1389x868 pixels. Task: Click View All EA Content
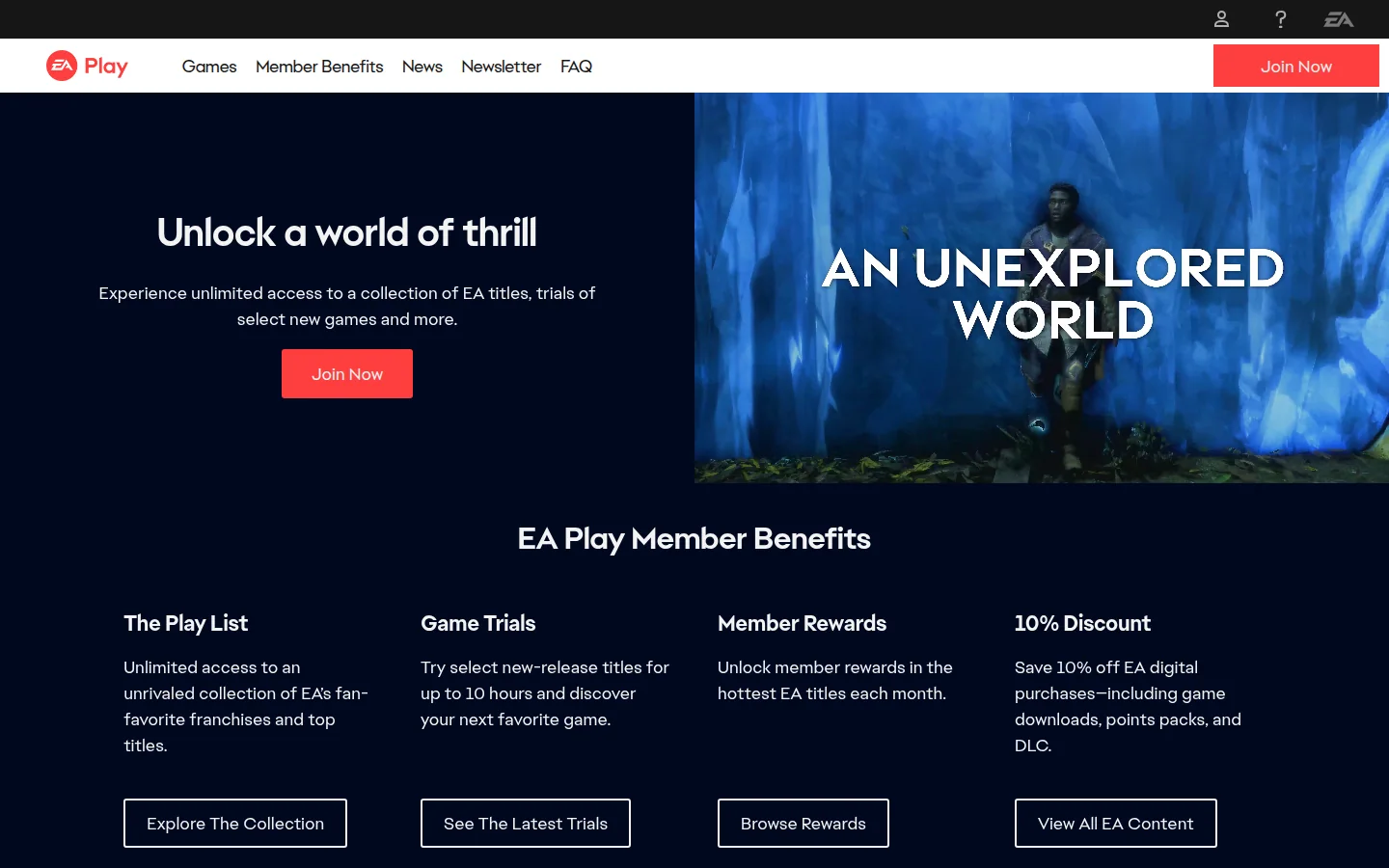pyautogui.click(x=1116, y=824)
